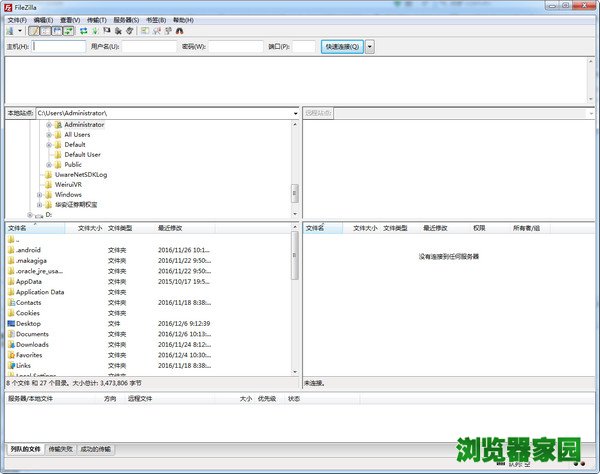Click the Downloads folder icon

[11, 344]
